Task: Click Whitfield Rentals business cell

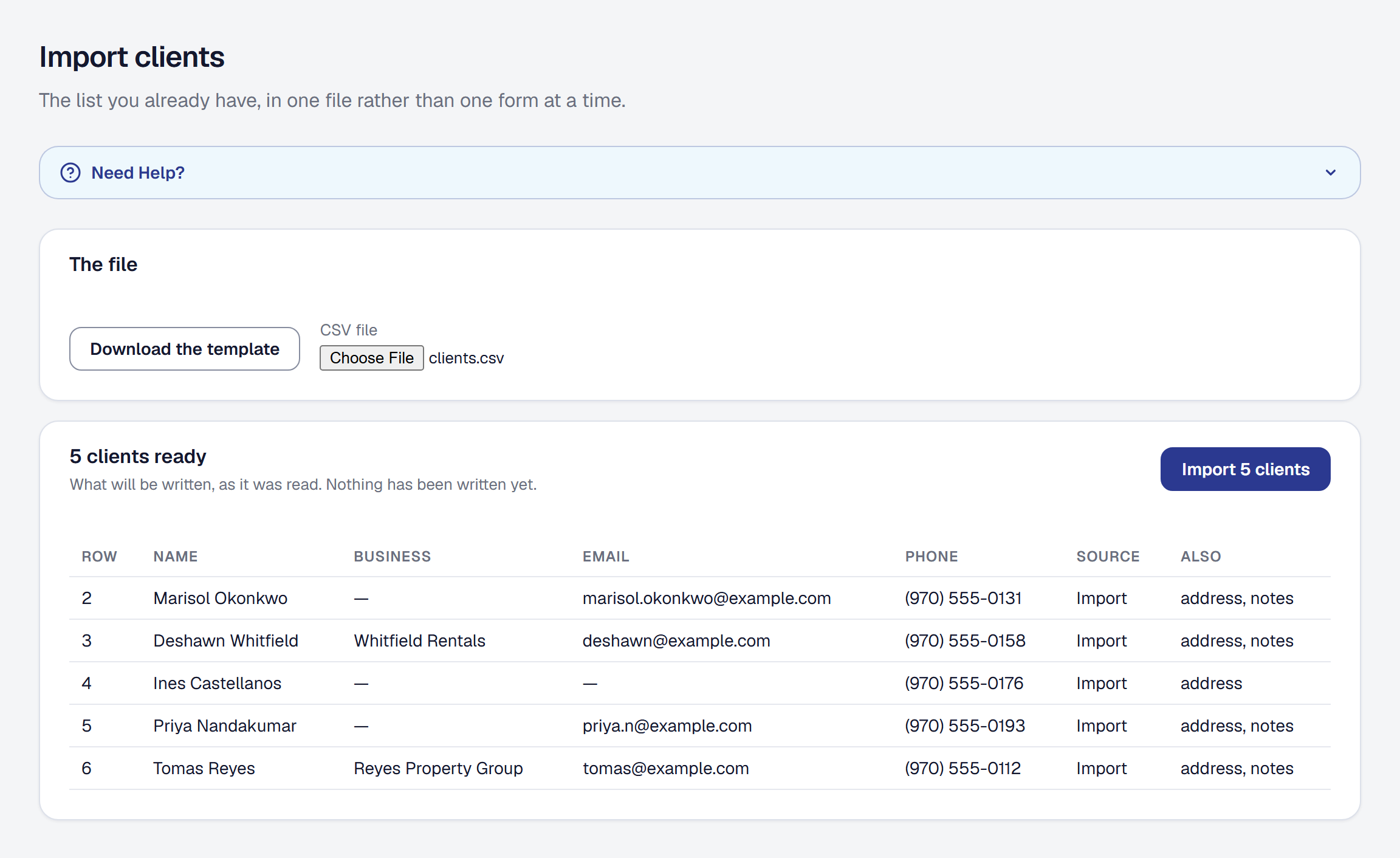Action: [x=419, y=640]
